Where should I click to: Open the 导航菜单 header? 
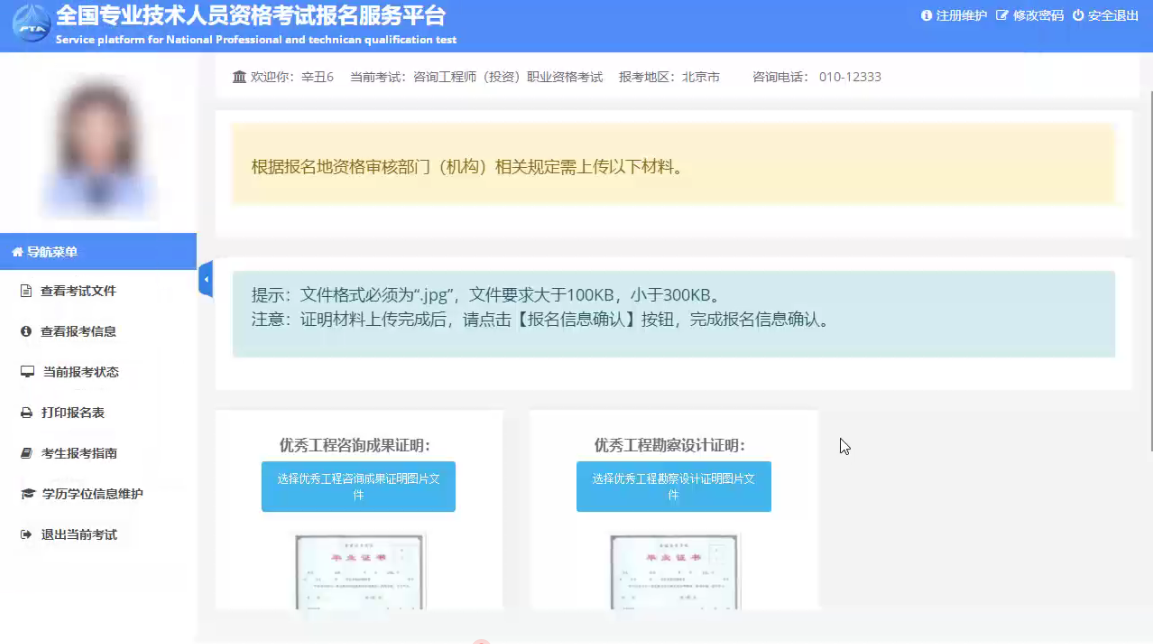(98, 252)
